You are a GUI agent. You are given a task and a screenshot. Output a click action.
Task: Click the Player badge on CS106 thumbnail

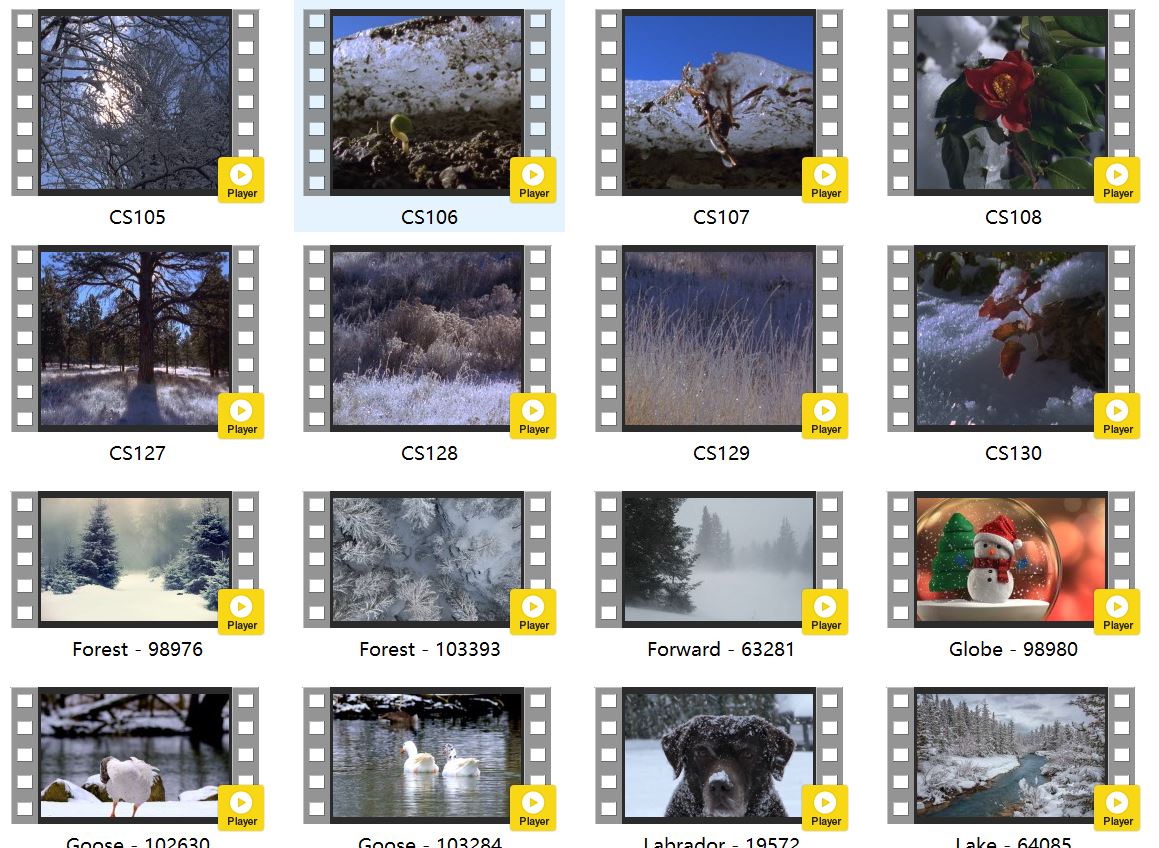pos(533,180)
